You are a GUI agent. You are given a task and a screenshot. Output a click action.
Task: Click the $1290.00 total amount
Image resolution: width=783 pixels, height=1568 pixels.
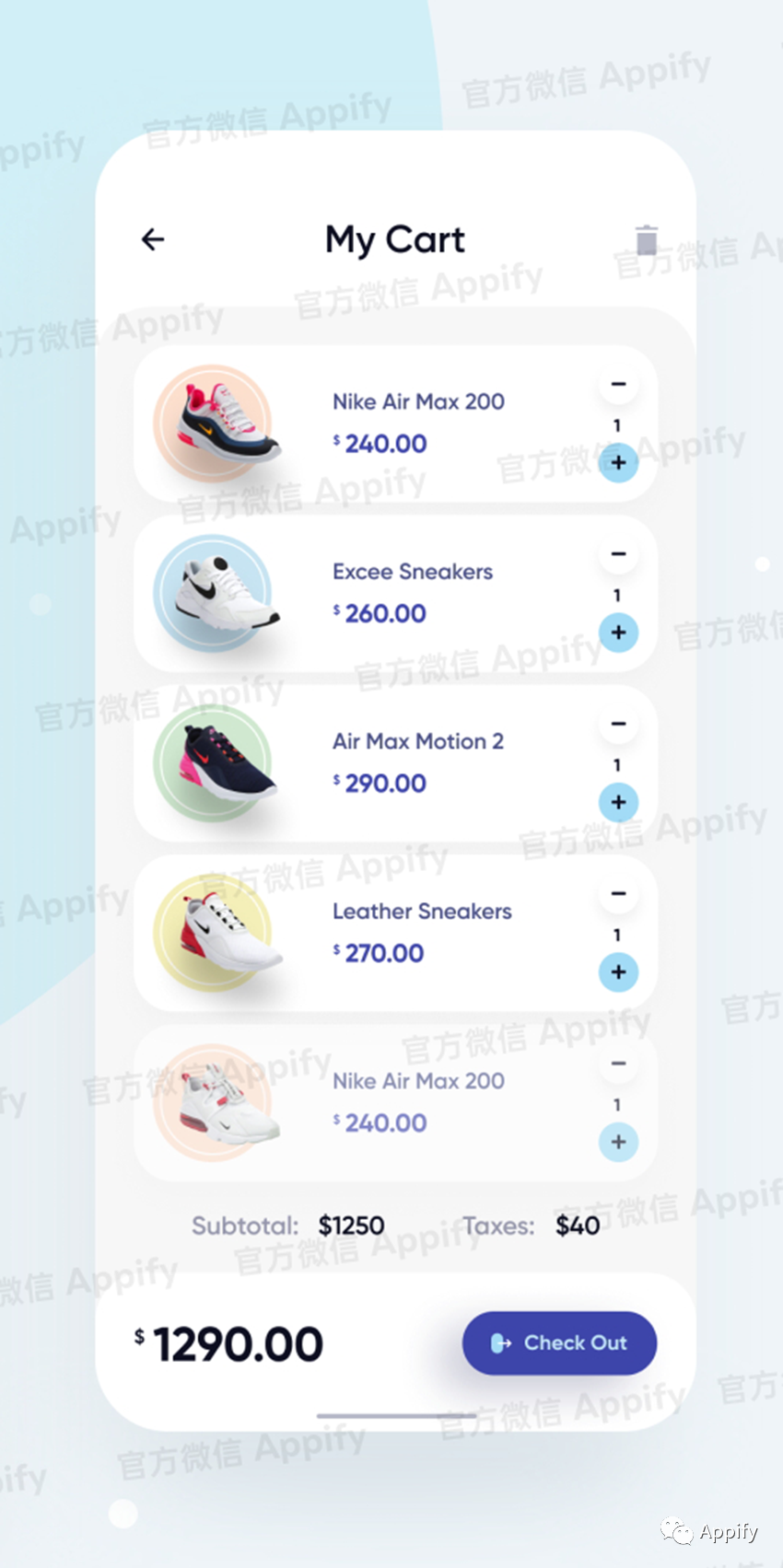[x=229, y=1344]
